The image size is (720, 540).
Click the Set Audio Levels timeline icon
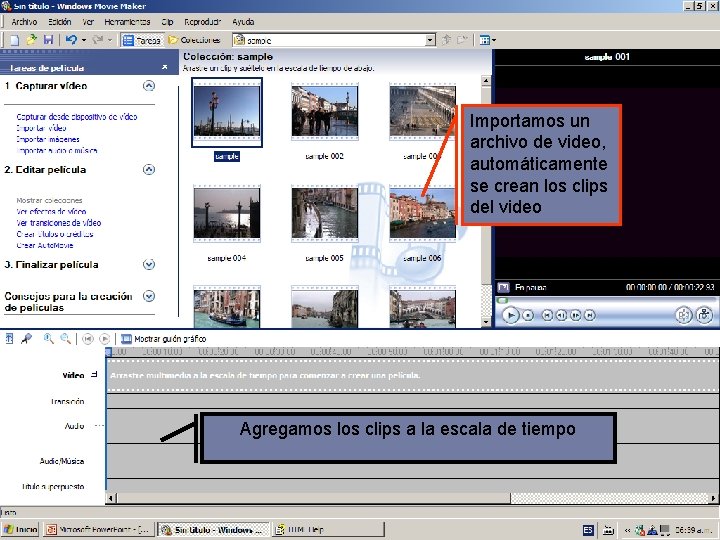click(x=9, y=339)
